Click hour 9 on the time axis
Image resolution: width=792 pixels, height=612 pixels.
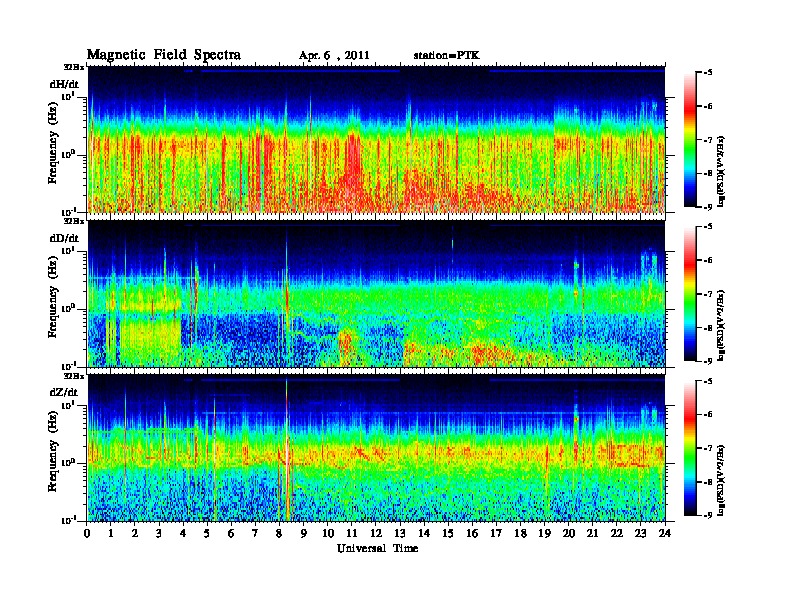tap(304, 533)
